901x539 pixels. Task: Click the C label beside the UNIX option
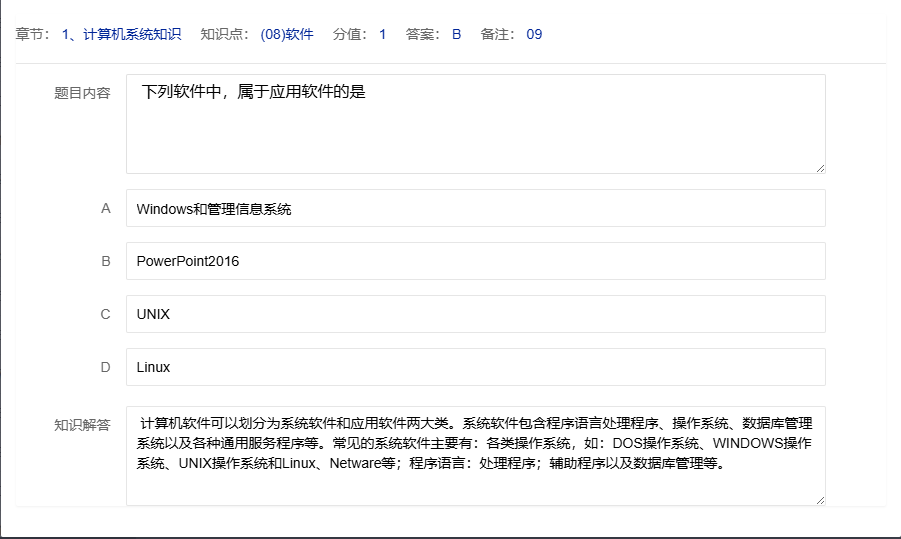tap(105, 314)
